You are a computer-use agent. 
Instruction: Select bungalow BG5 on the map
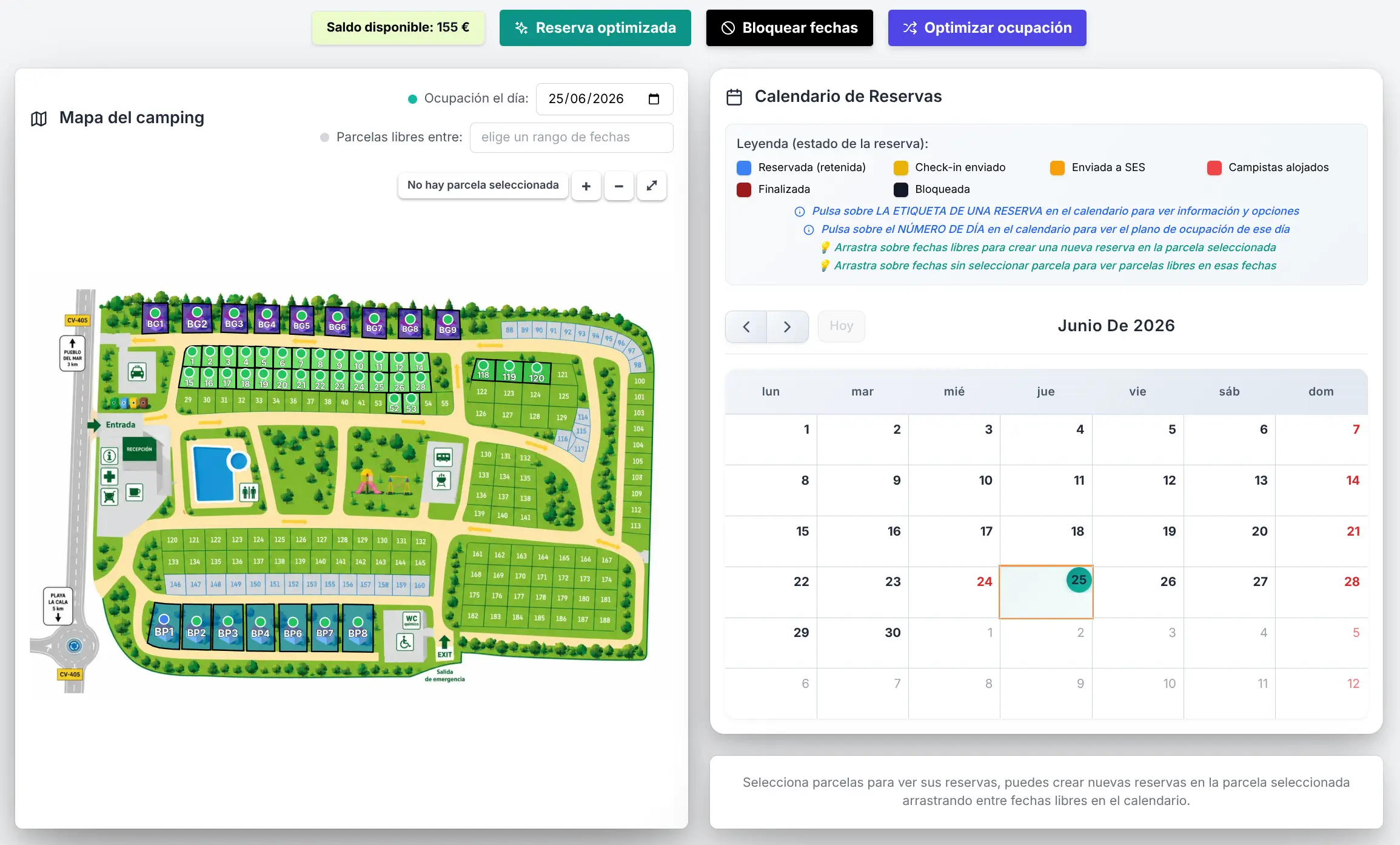[x=301, y=320]
